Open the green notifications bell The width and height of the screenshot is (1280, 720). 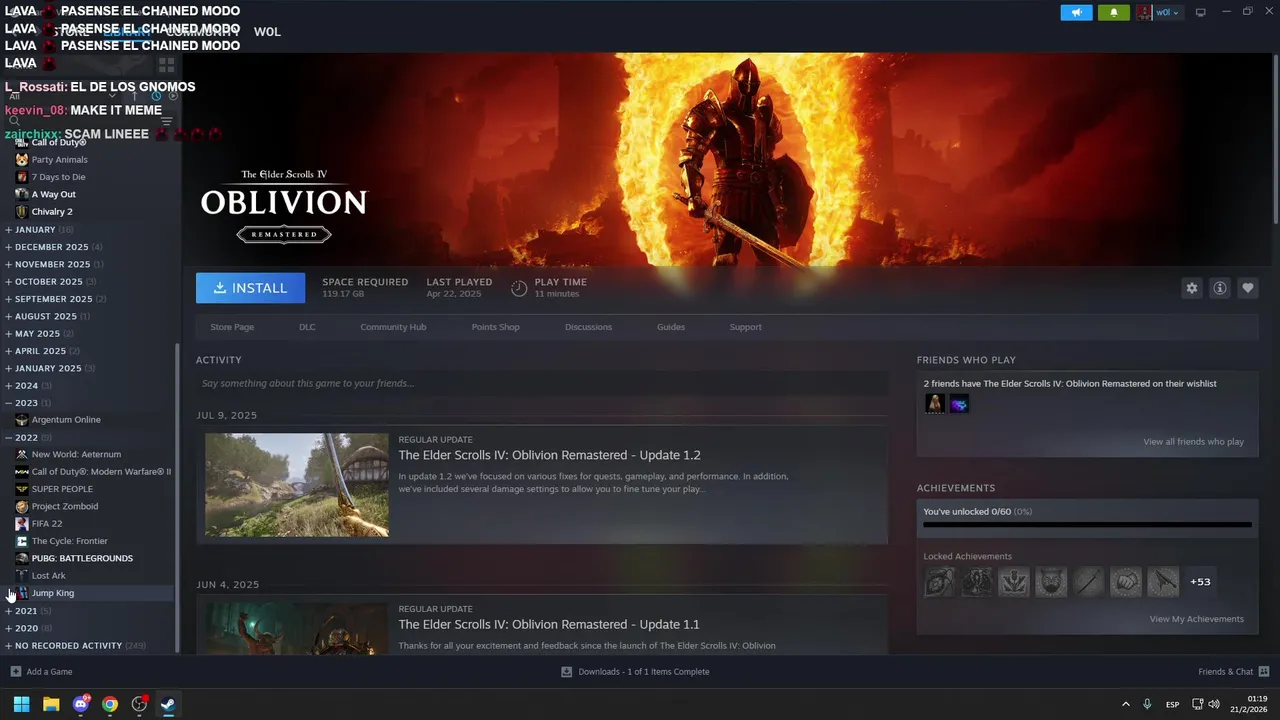click(x=1114, y=13)
